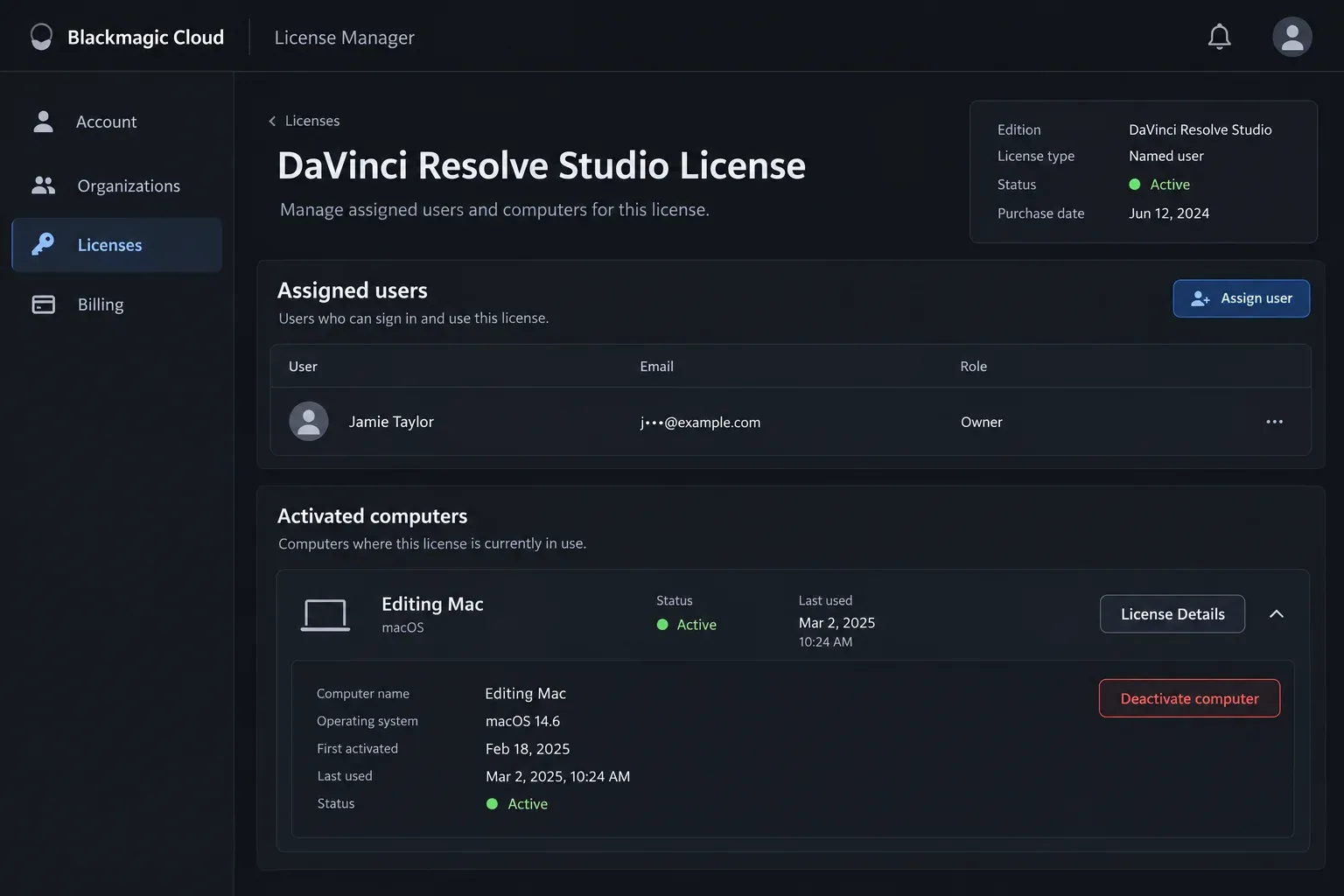This screenshot has width=1344, height=896.
Task: Click the Account person icon in sidebar
Action: click(43, 122)
